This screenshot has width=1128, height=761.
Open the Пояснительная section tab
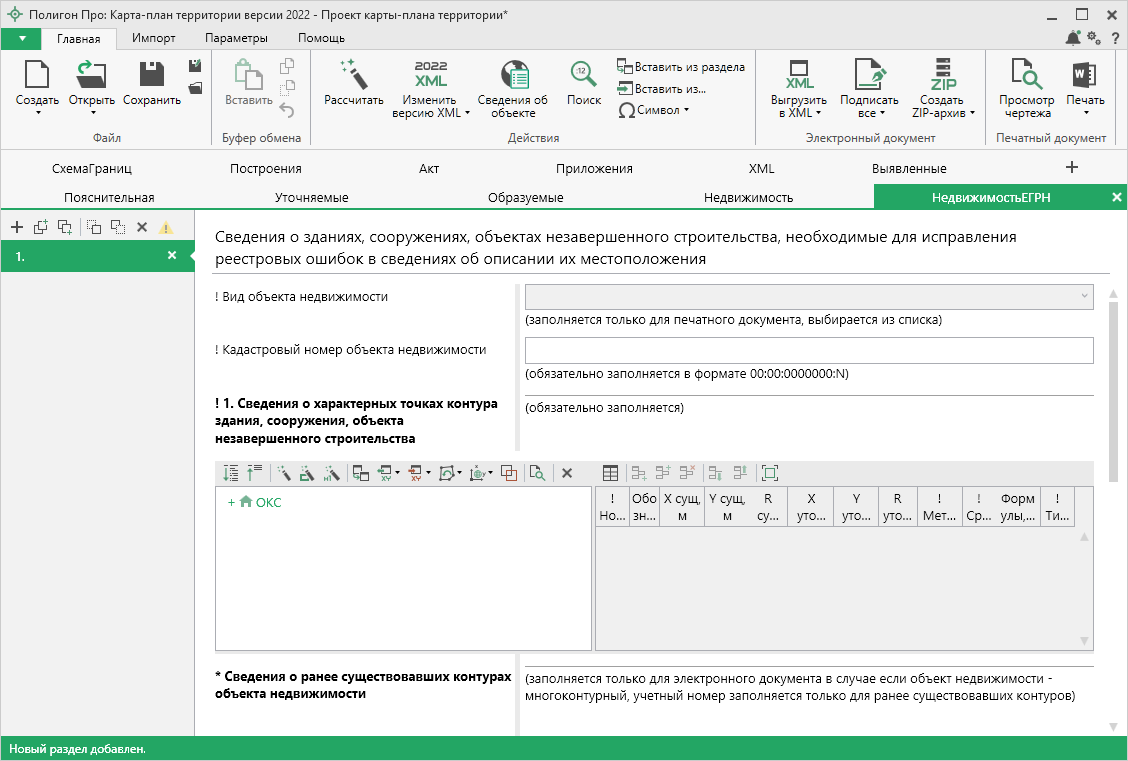[109, 197]
